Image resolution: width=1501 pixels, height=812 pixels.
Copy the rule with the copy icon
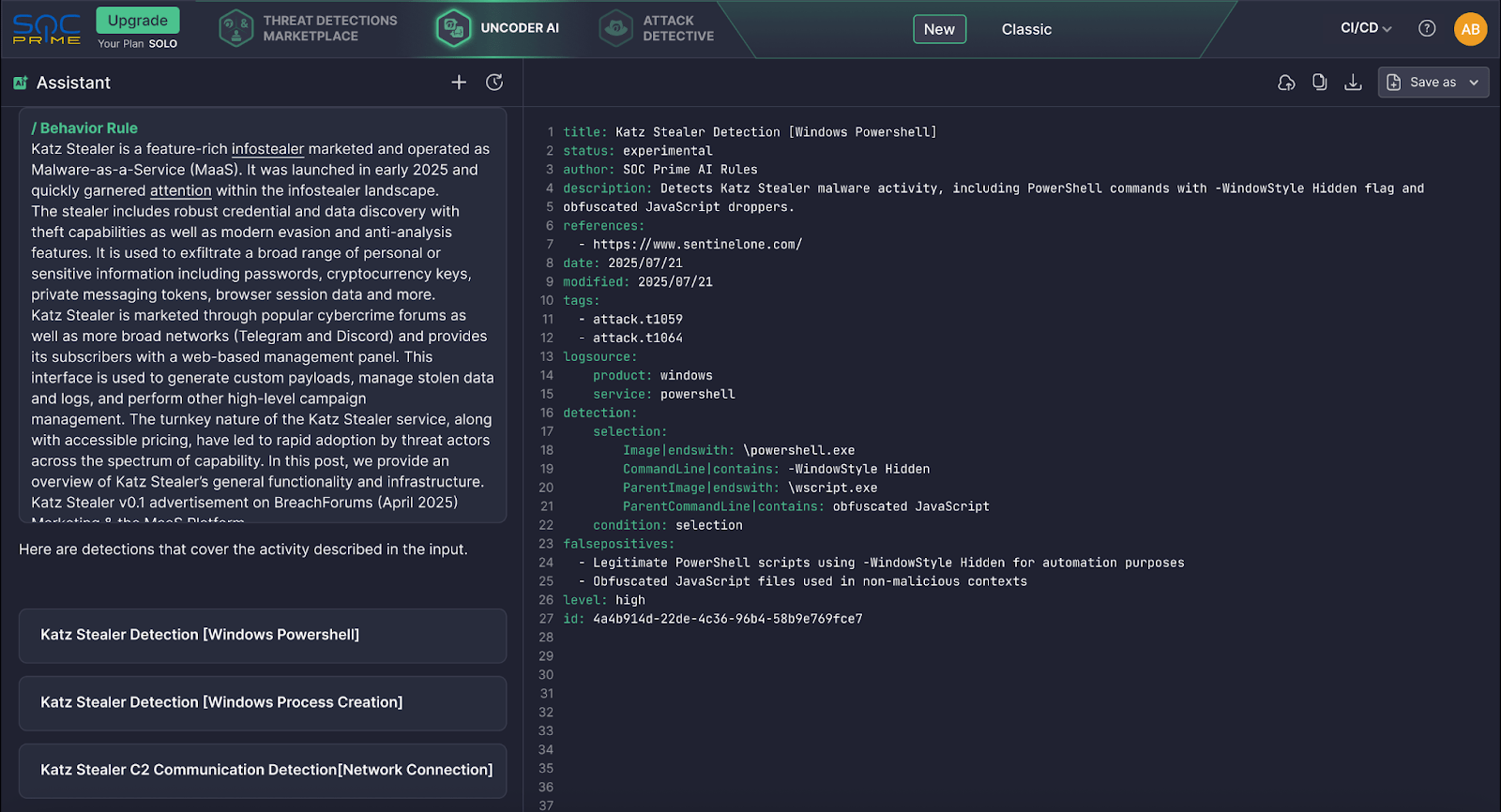pos(1319,83)
